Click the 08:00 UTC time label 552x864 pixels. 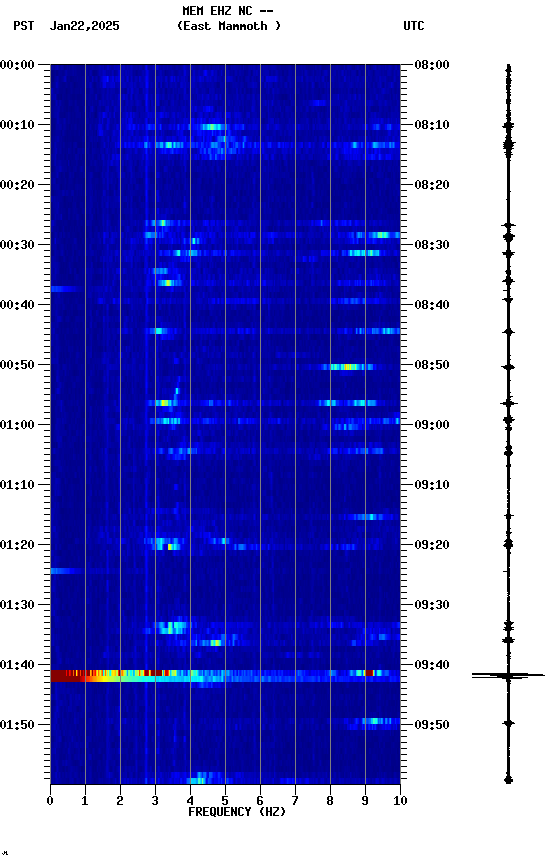point(432,65)
